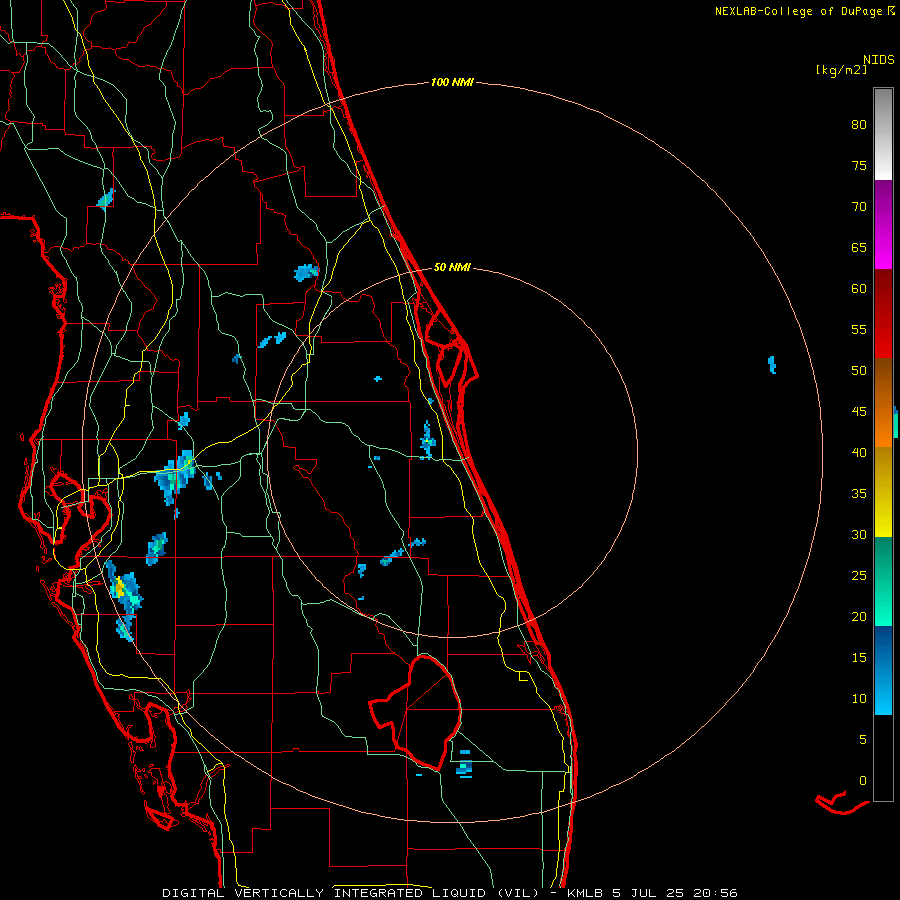Click the [kg/m2] units label
Viewport: 900px width, 900px height.
pos(841,70)
